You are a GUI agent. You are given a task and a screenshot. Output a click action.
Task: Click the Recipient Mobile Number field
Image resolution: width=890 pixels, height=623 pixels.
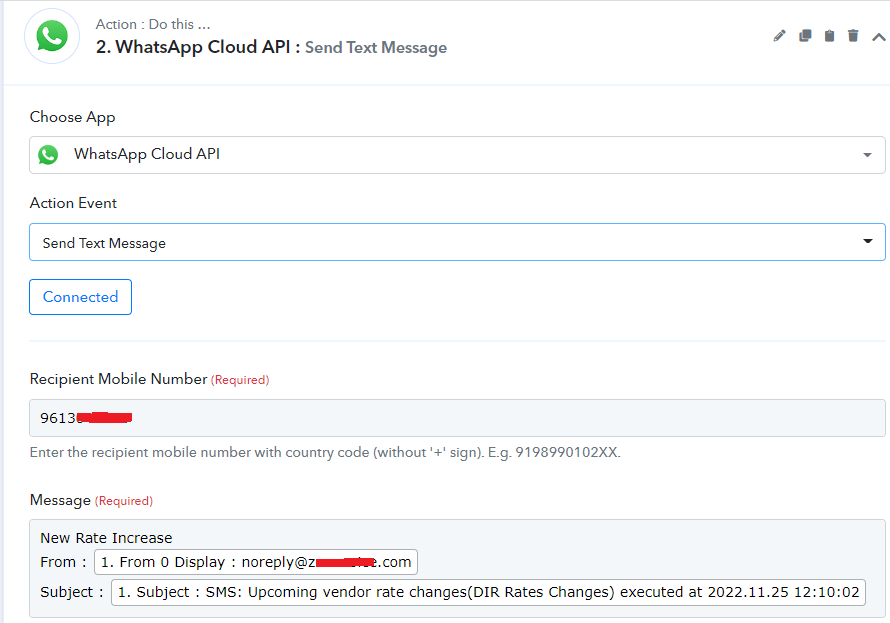point(457,418)
